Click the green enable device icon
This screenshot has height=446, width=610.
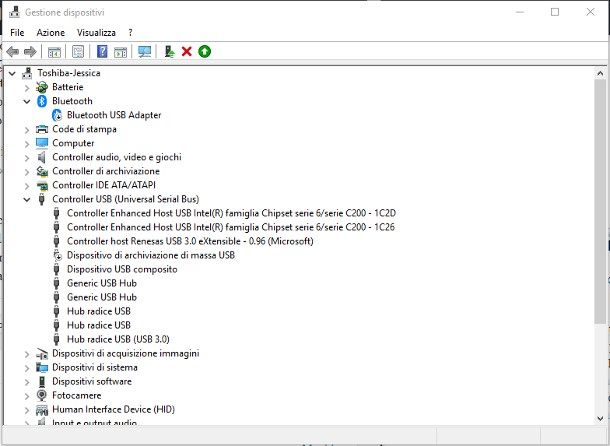[204, 51]
